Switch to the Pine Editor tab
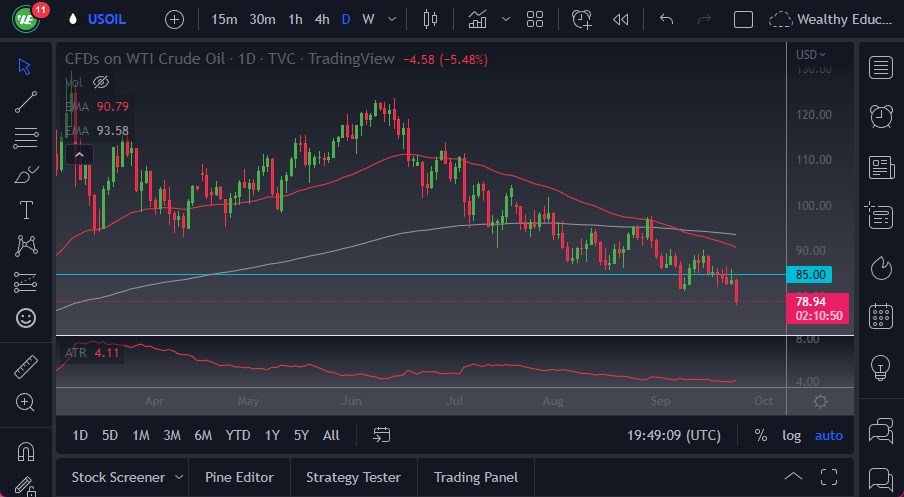This screenshot has height=497, width=904. pyautogui.click(x=241, y=477)
